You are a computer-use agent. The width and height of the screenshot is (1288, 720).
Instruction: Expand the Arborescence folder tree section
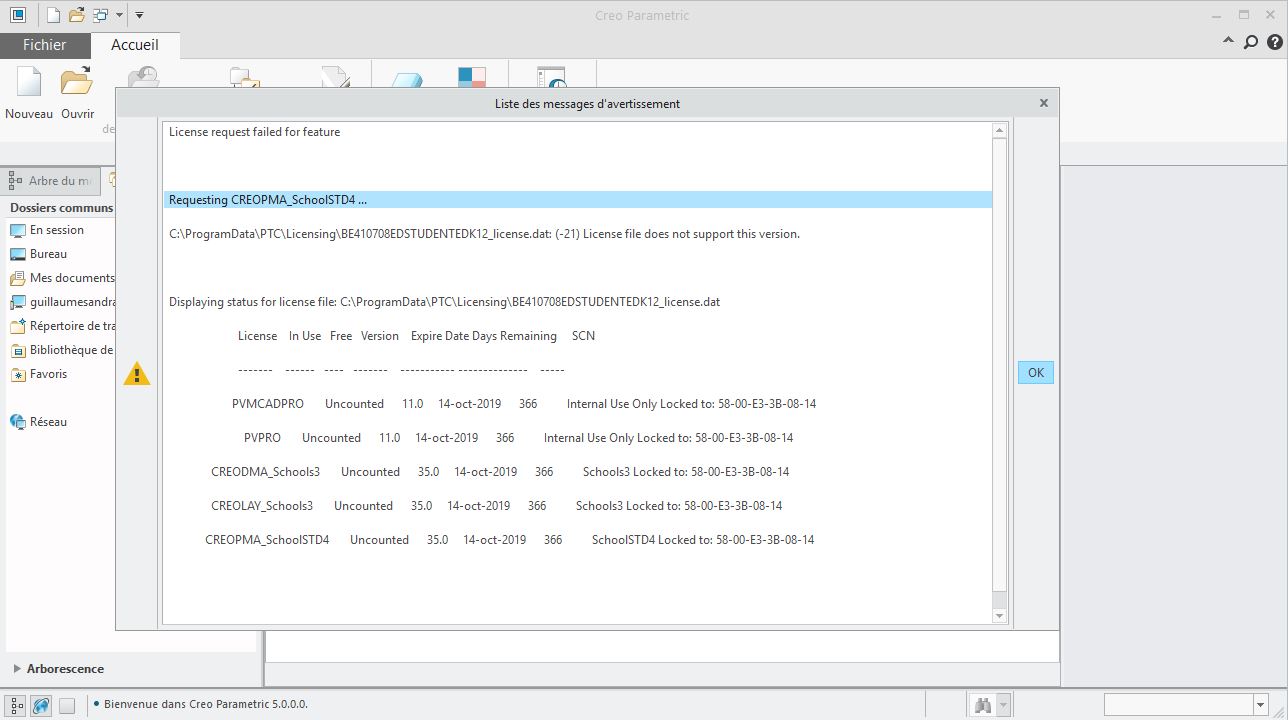click(x=17, y=669)
